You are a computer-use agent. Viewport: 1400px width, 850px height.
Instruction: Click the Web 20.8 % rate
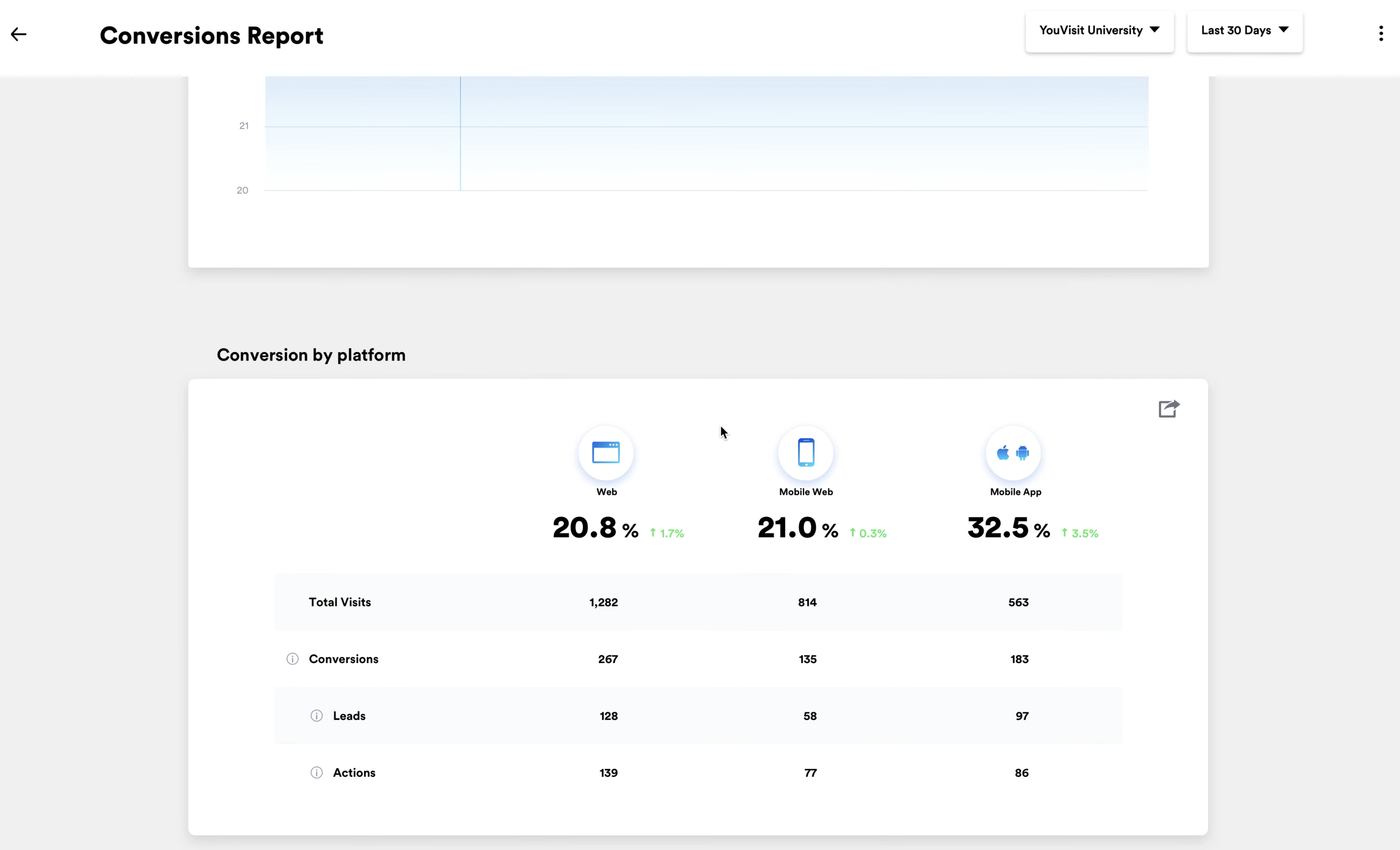(595, 528)
